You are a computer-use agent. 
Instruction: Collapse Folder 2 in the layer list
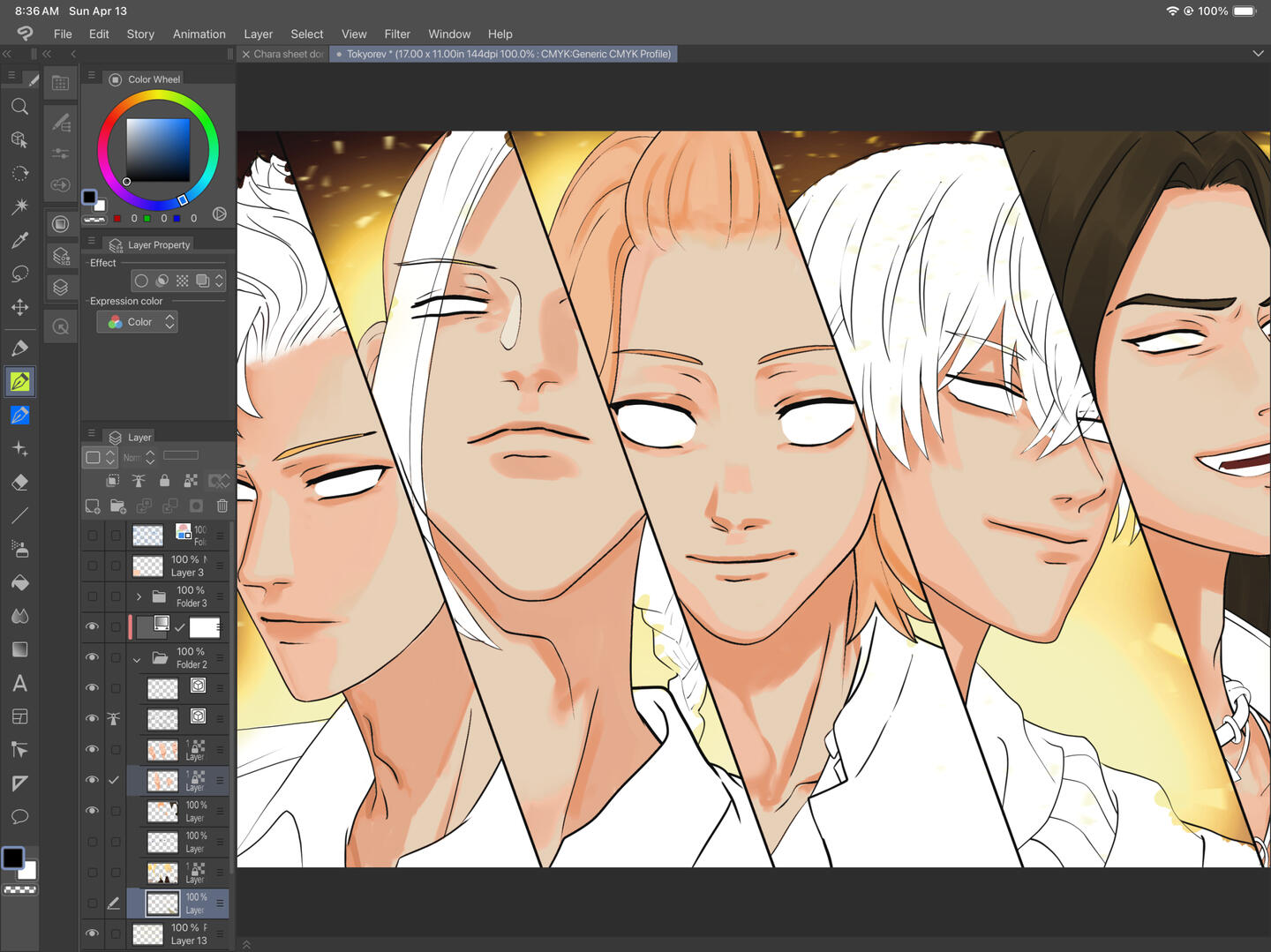click(x=137, y=658)
